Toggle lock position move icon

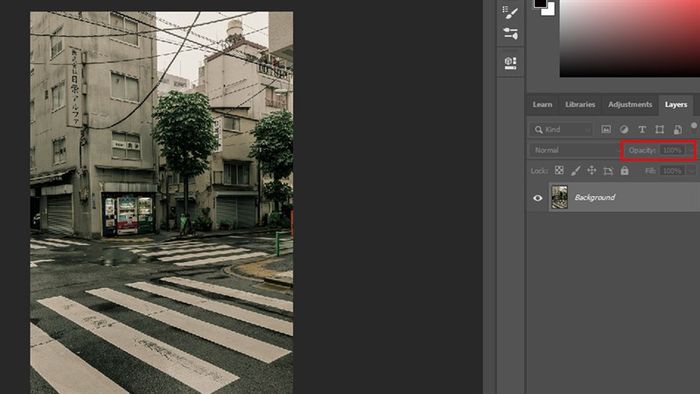point(592,170)
